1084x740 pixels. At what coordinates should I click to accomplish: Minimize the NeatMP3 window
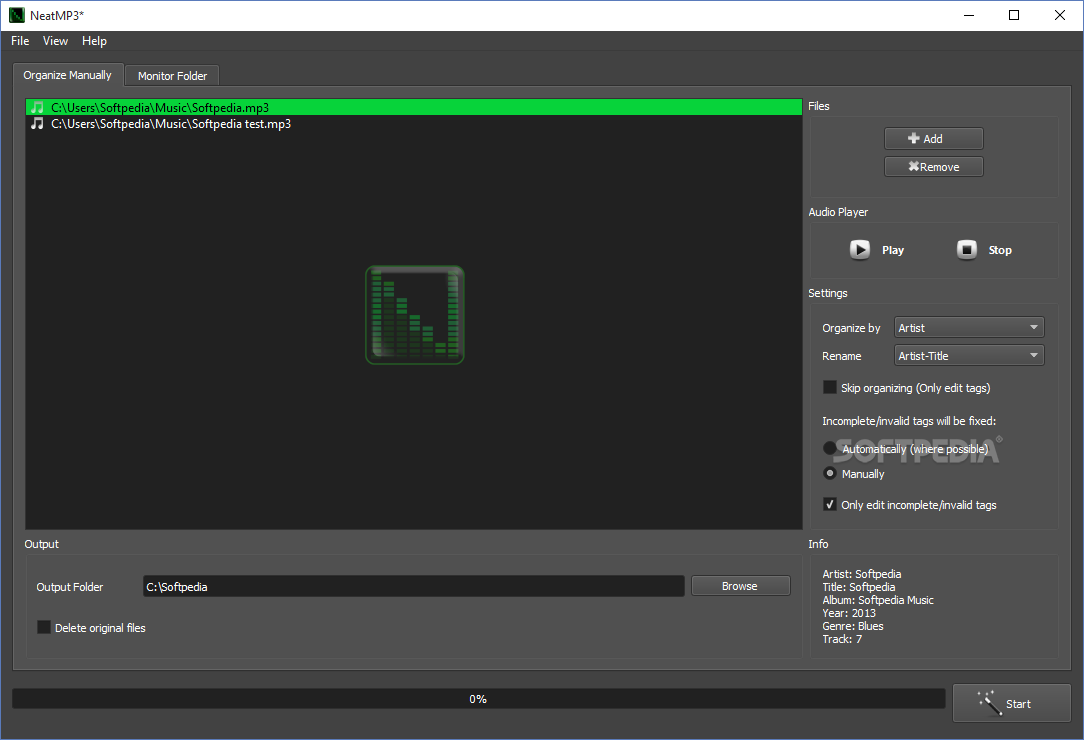click(969, 15)
